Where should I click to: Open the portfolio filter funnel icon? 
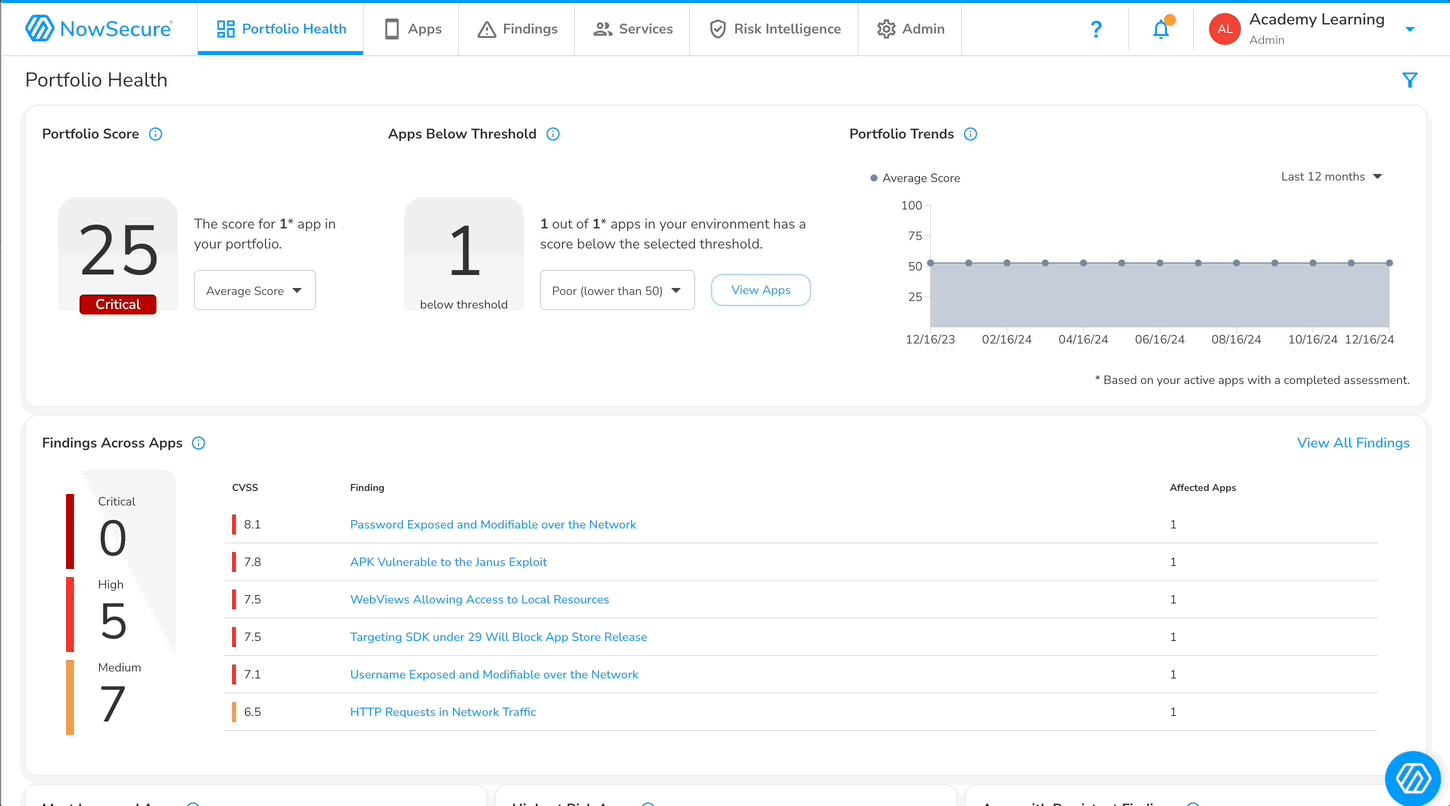[x=1410, y=80]
